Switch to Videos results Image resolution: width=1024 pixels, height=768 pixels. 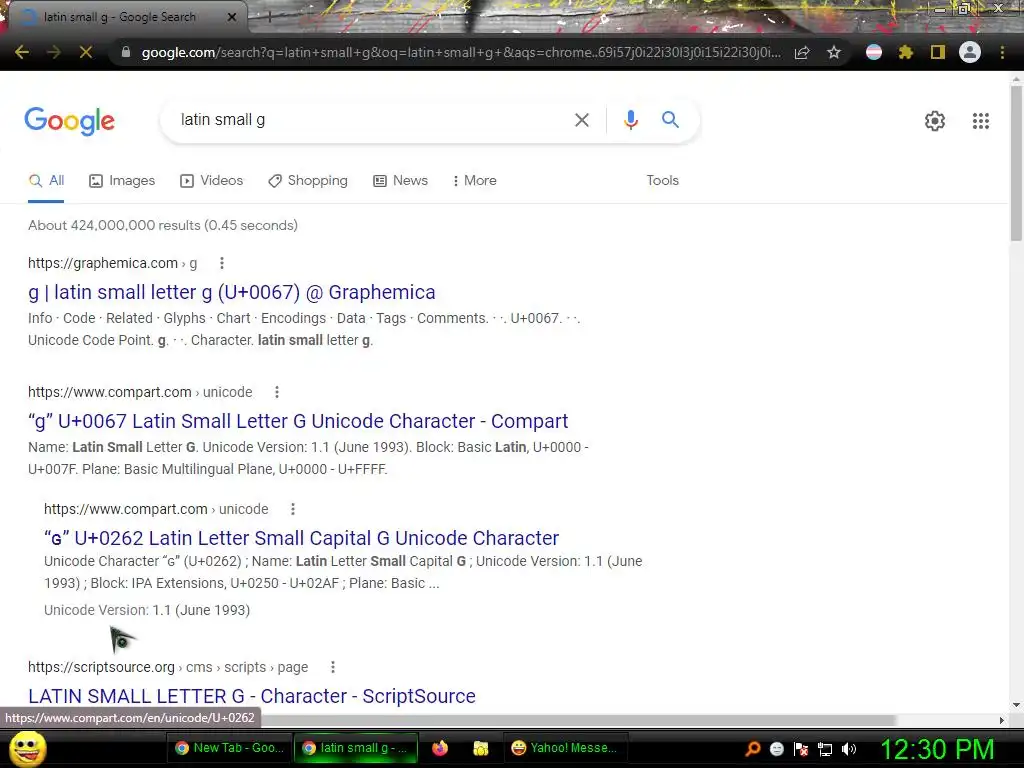(x=212, y=181)
